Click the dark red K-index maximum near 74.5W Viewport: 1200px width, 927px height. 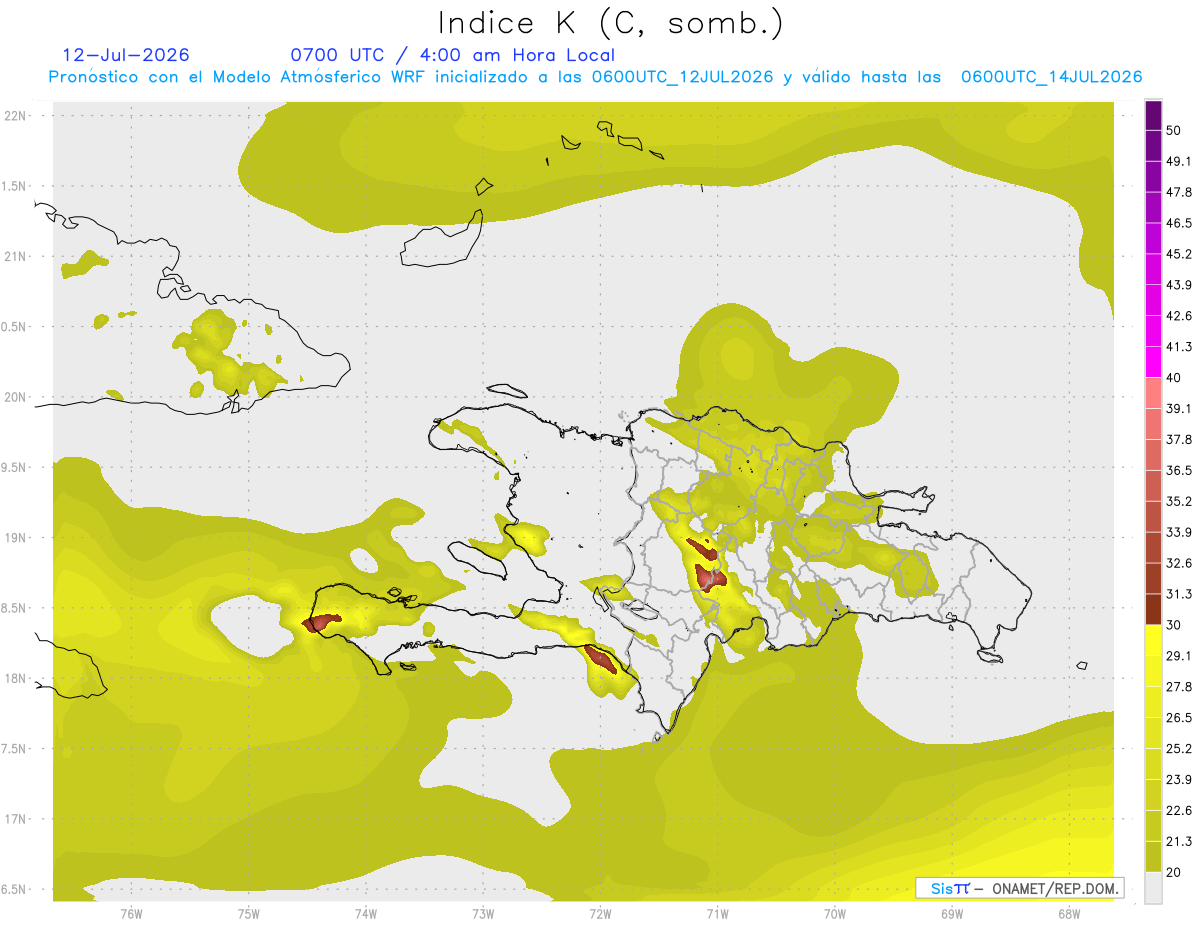321,623
